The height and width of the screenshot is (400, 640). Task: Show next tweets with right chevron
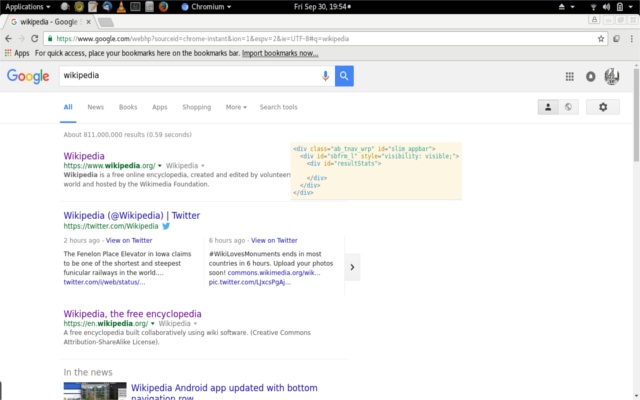point(352,267)
